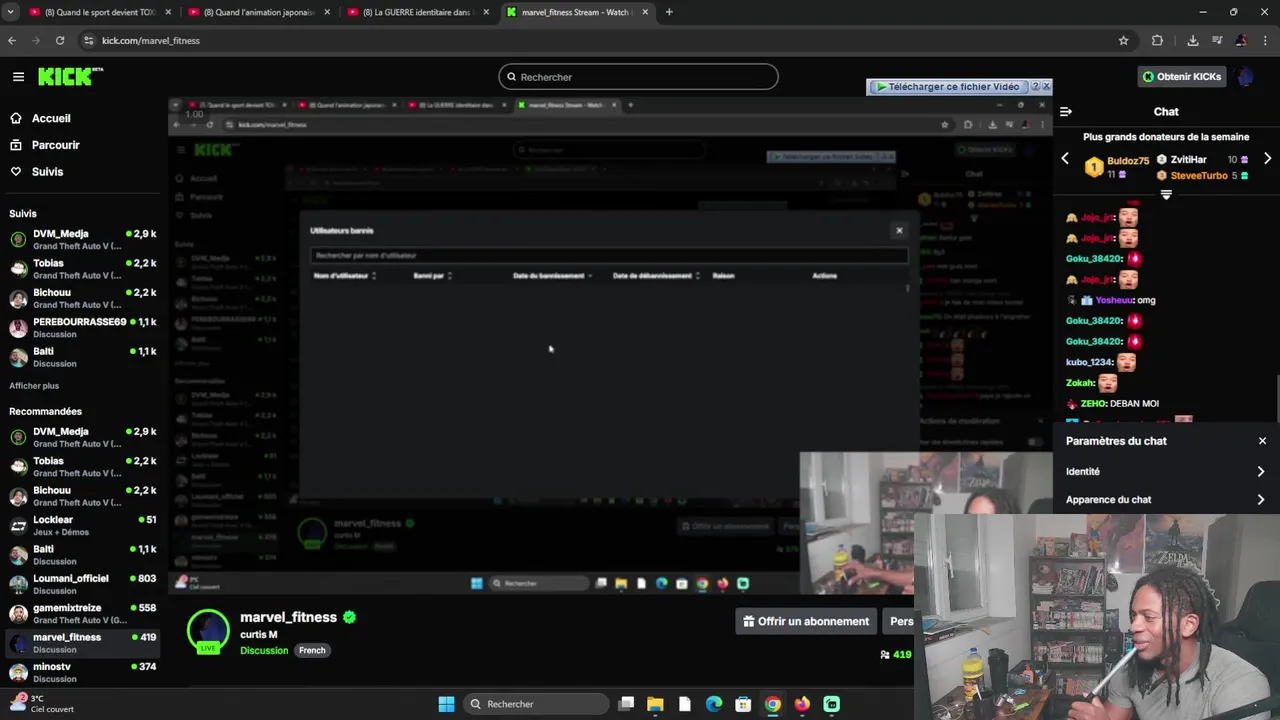Click donor SteveeTurbo

click(1198, 175)
